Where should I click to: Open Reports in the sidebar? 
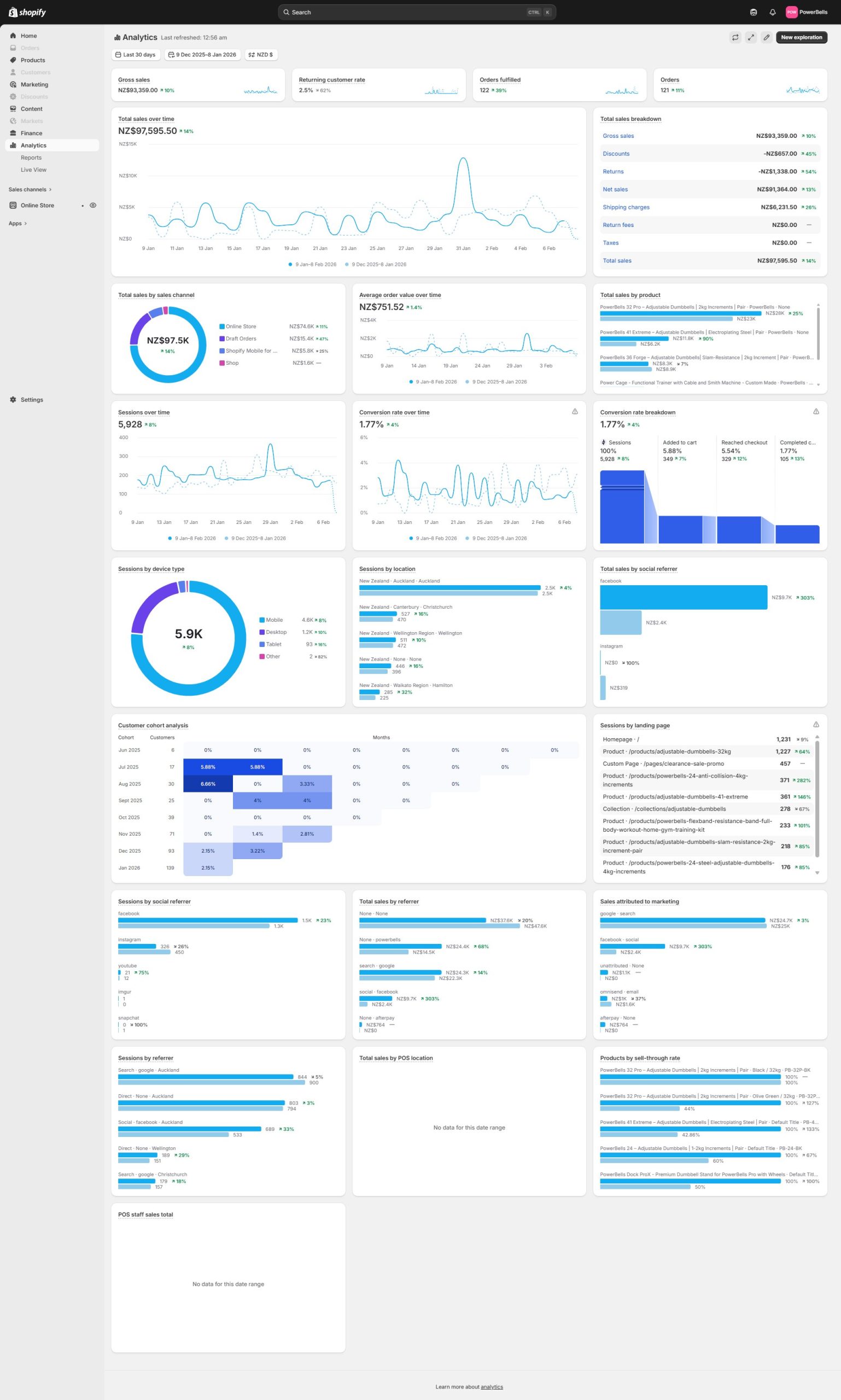[x=31, y=157]
